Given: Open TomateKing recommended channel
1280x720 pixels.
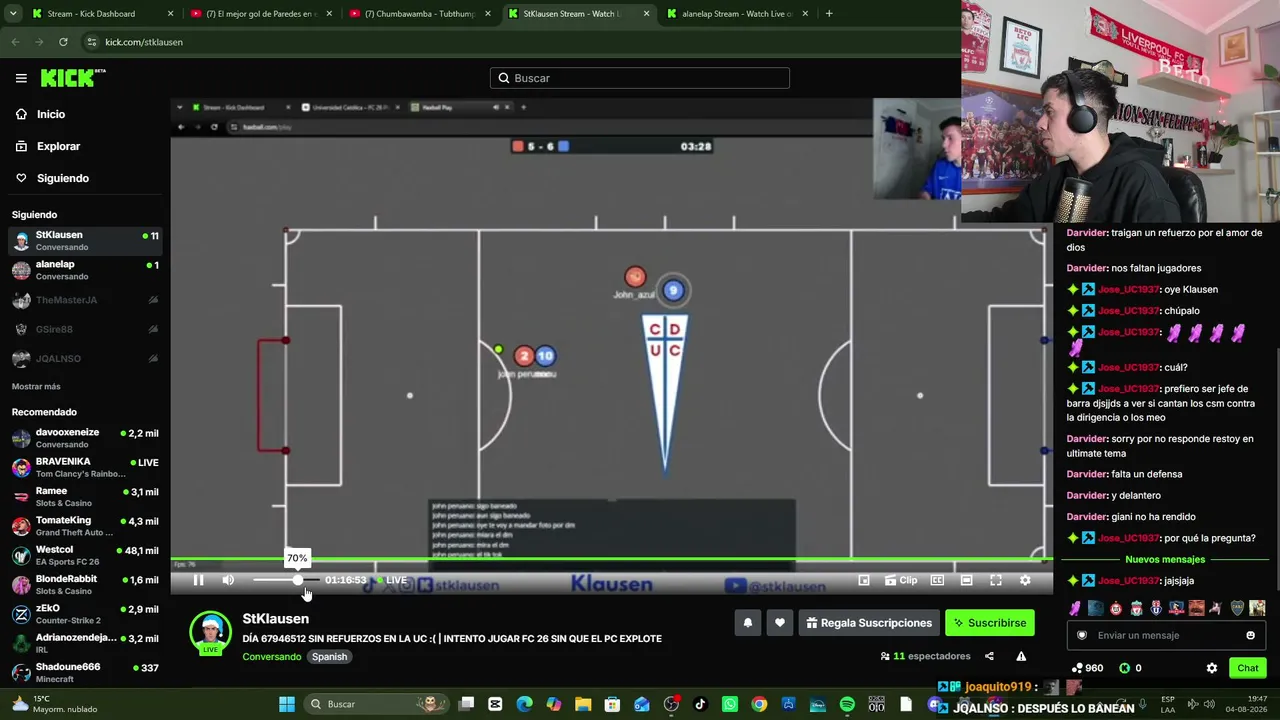Looking at the screenshot, I should [84, 526].
